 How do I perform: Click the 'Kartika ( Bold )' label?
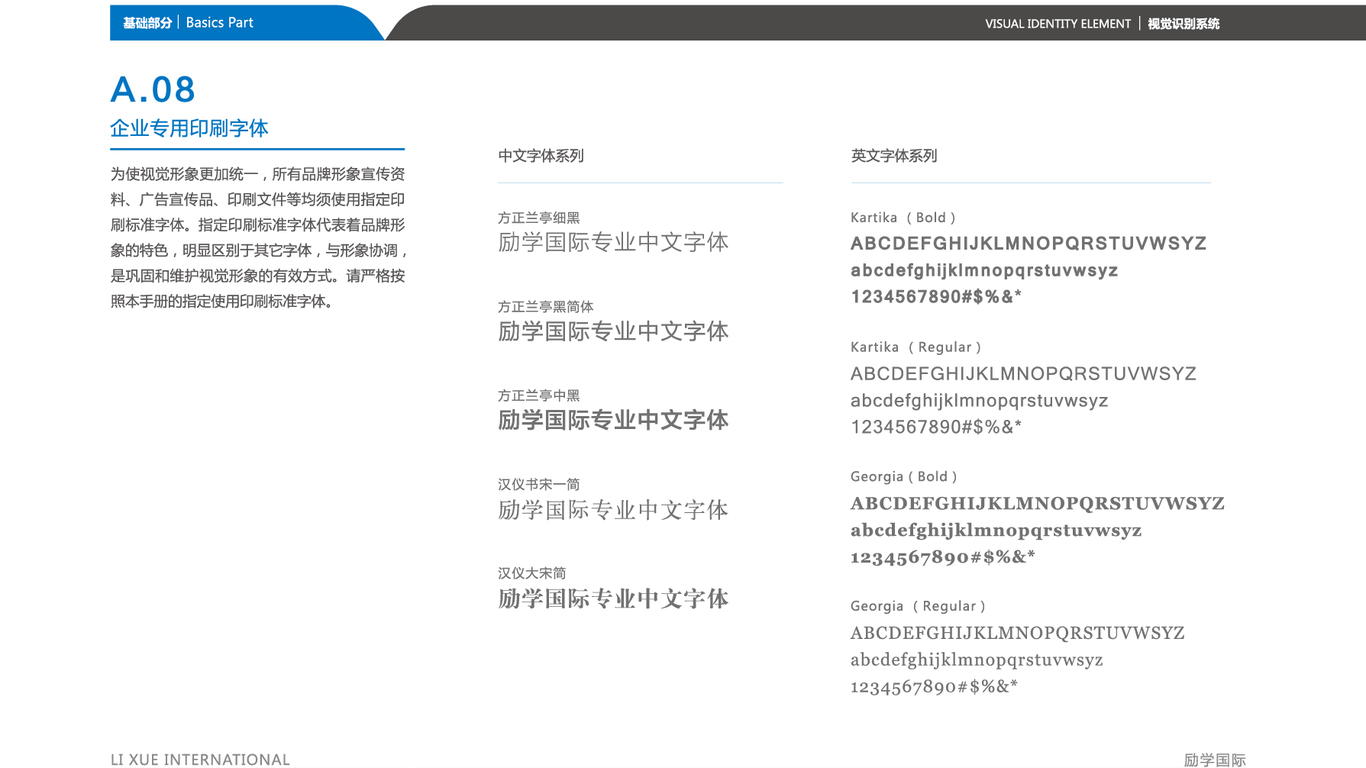point(903,218)
